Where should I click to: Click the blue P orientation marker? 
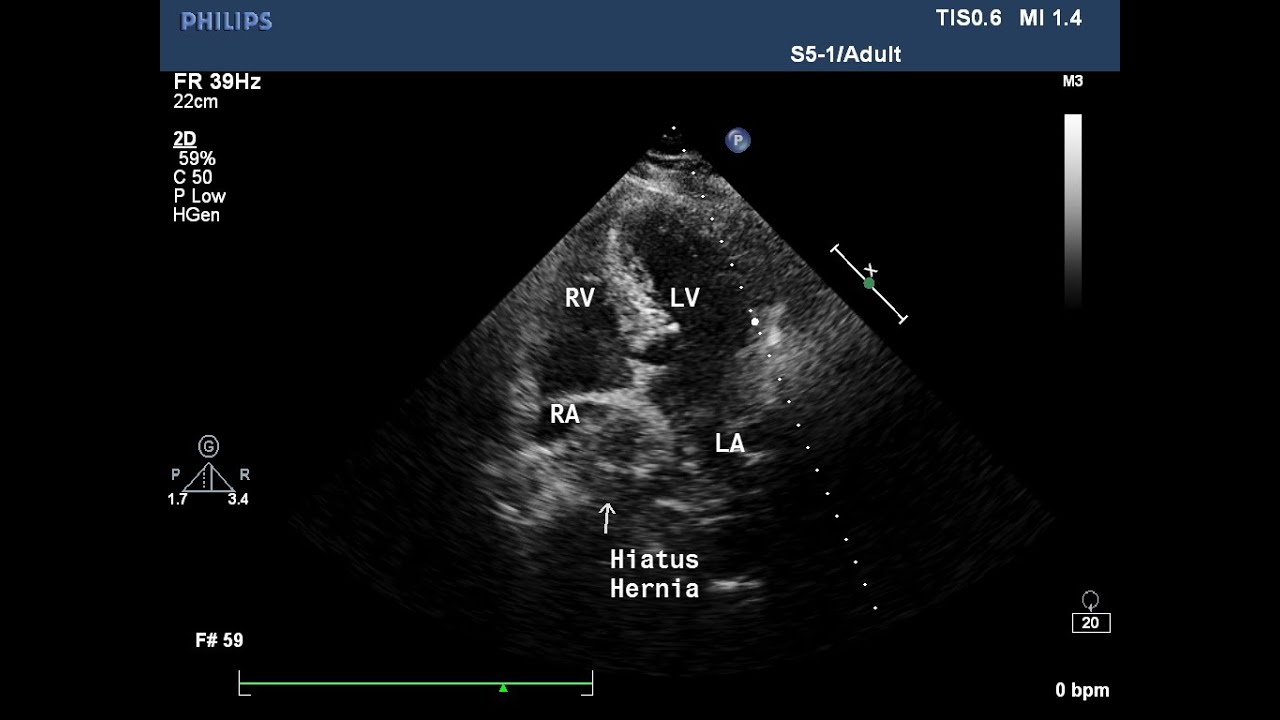tap(738, 141)
